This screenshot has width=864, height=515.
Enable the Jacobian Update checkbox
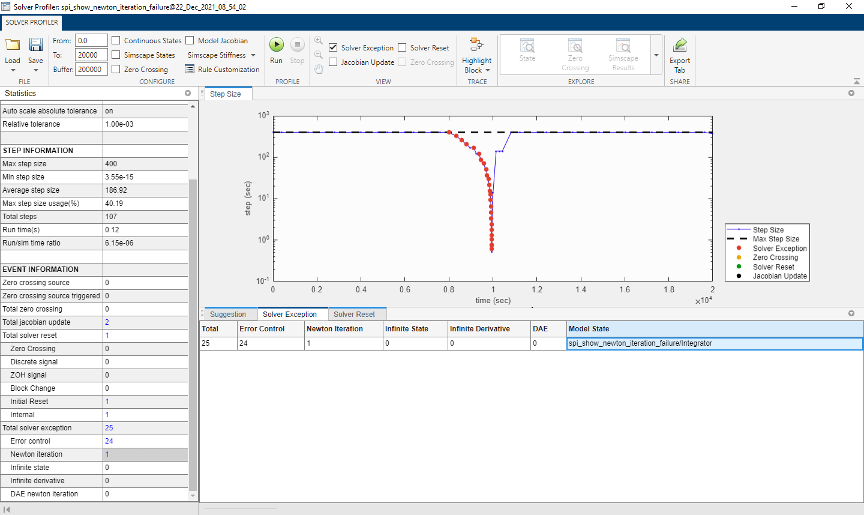pyautogui.click(x=334, y=62)
